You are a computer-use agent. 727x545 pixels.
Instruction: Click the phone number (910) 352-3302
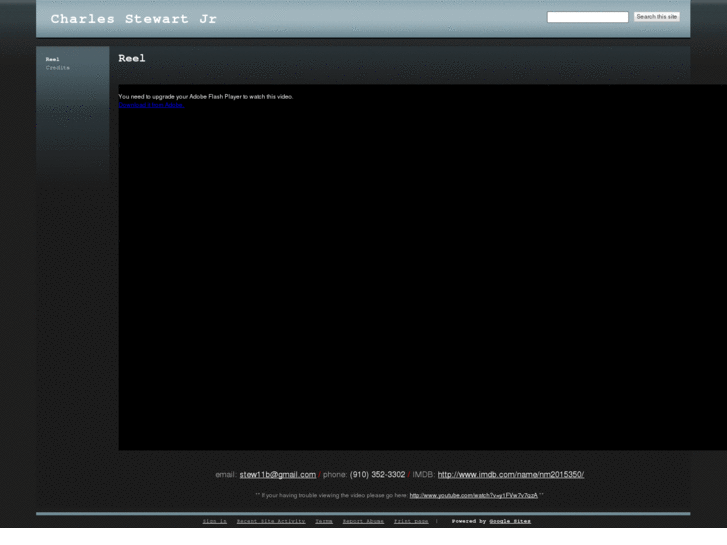[377, 474]
